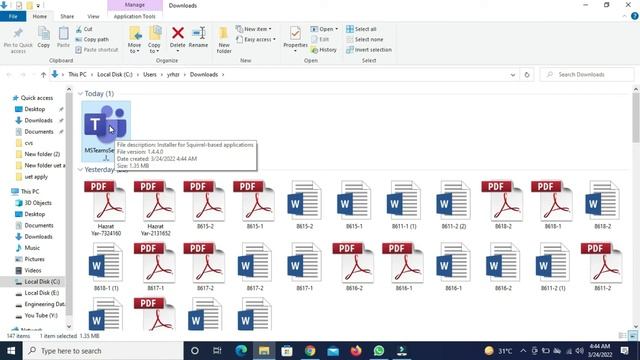The image size is (640, 360).
Task: Collapse the Today (1) group
Action: tap(80, 94)
